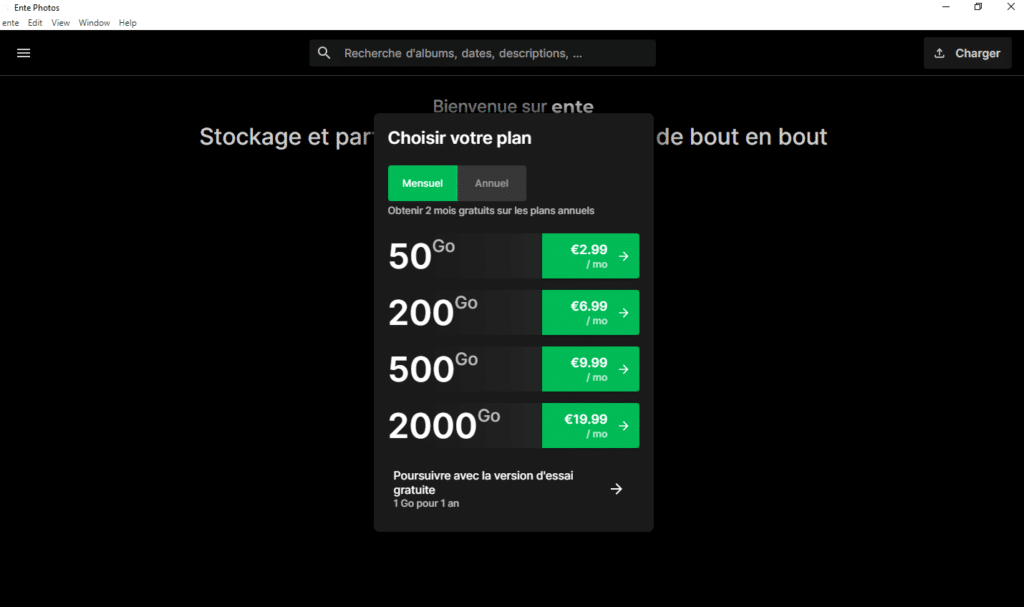Screen dimensions: 1024x607
Task: Switch billing period to Mensuel
Action: (422, 183)
